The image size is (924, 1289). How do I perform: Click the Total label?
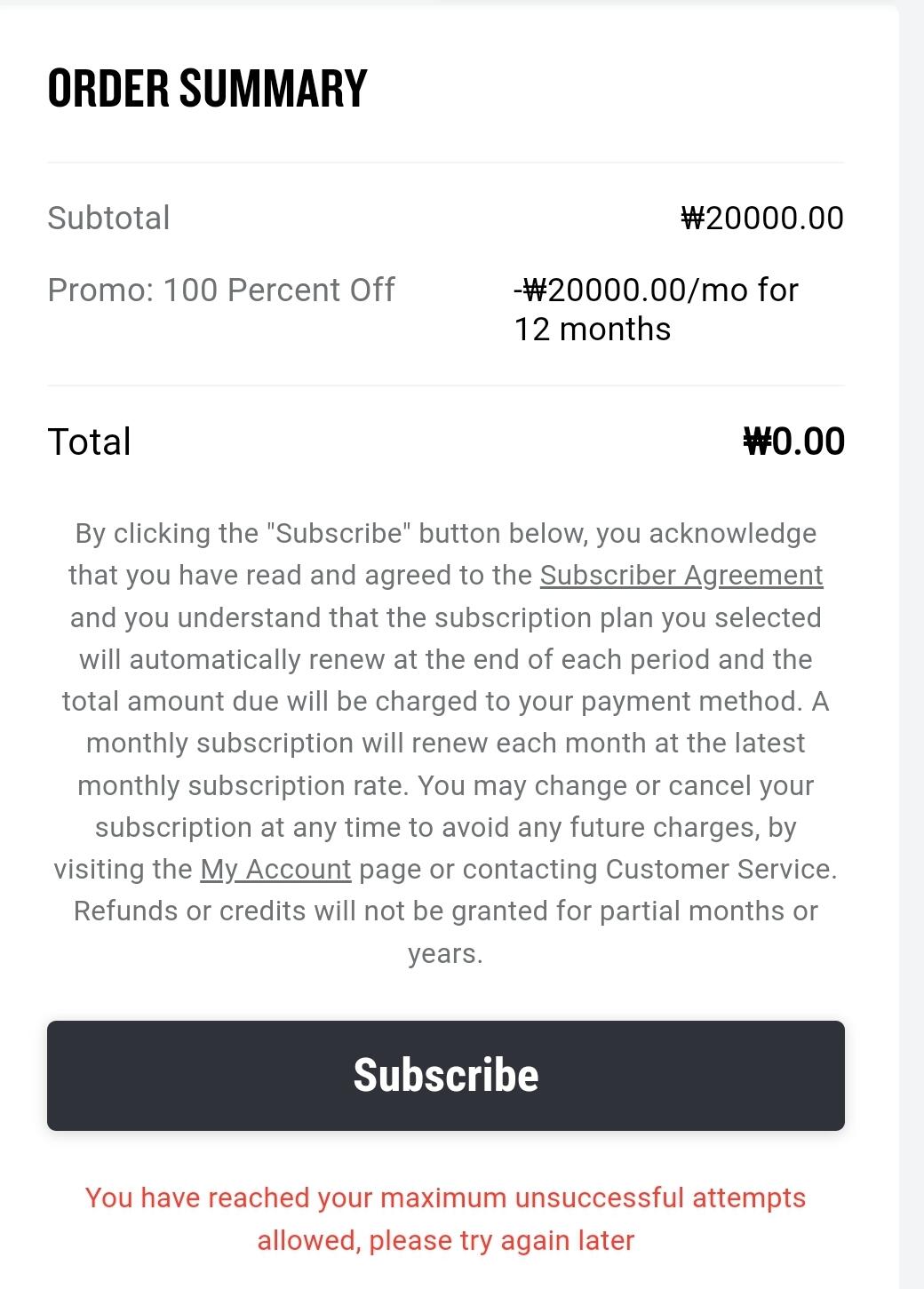point(89,442)
